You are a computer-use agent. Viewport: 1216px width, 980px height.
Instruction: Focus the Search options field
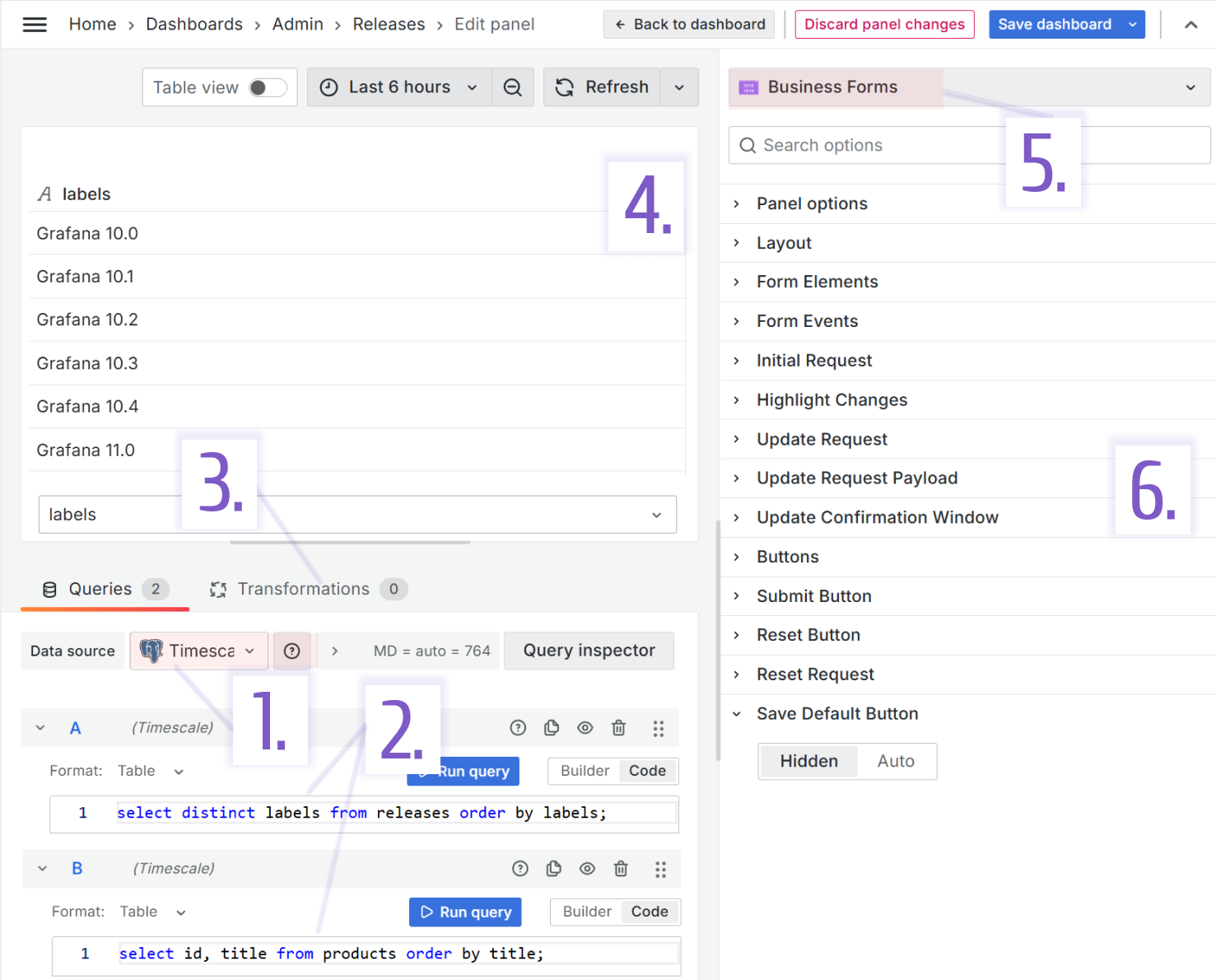[x=969, y=146]
